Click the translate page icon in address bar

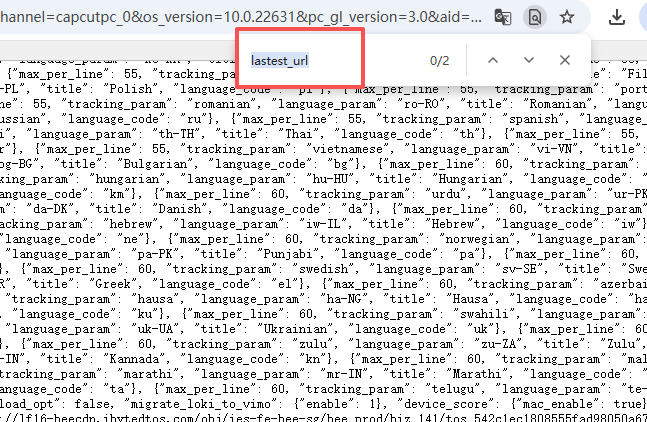[503, 17]
